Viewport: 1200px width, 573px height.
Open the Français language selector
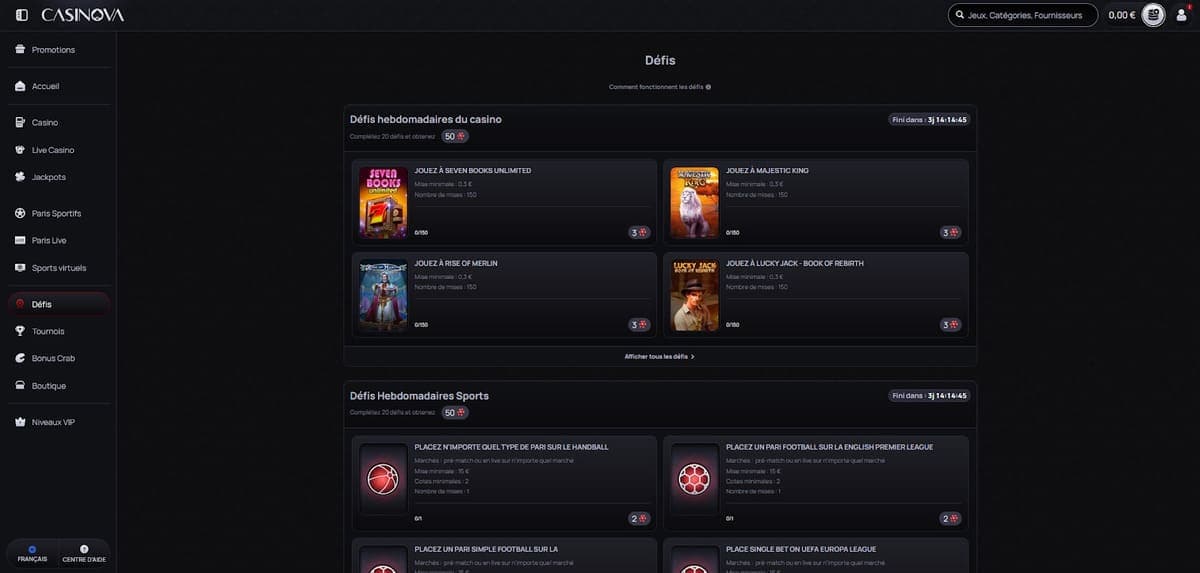[32, 554]
